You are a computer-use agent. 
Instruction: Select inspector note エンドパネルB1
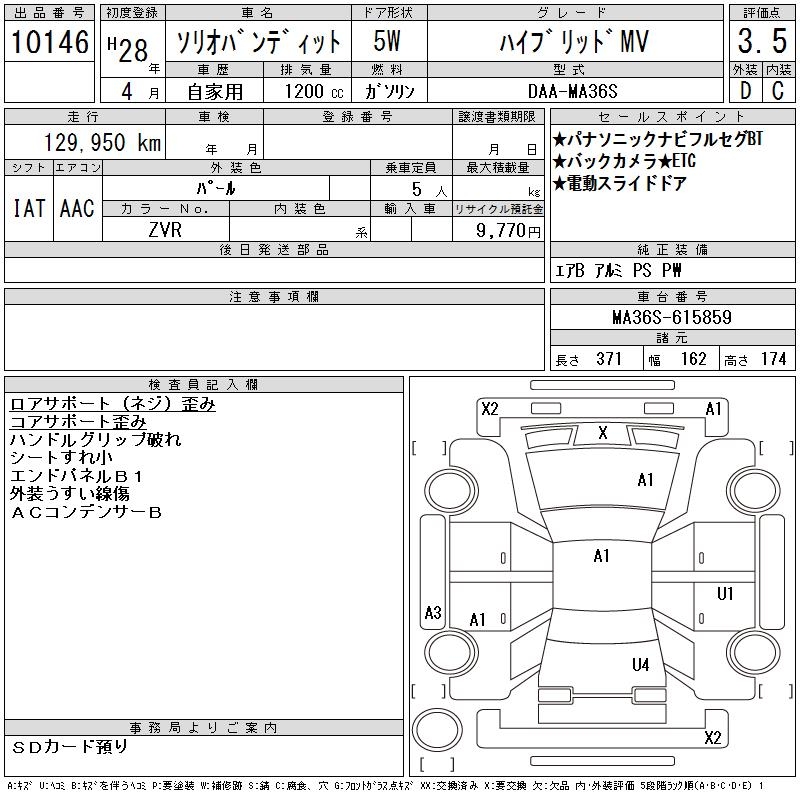(x=77, y=476)
